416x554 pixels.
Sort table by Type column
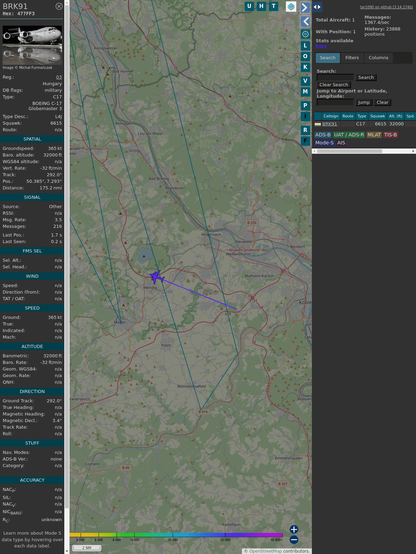[x=362, y=116]
